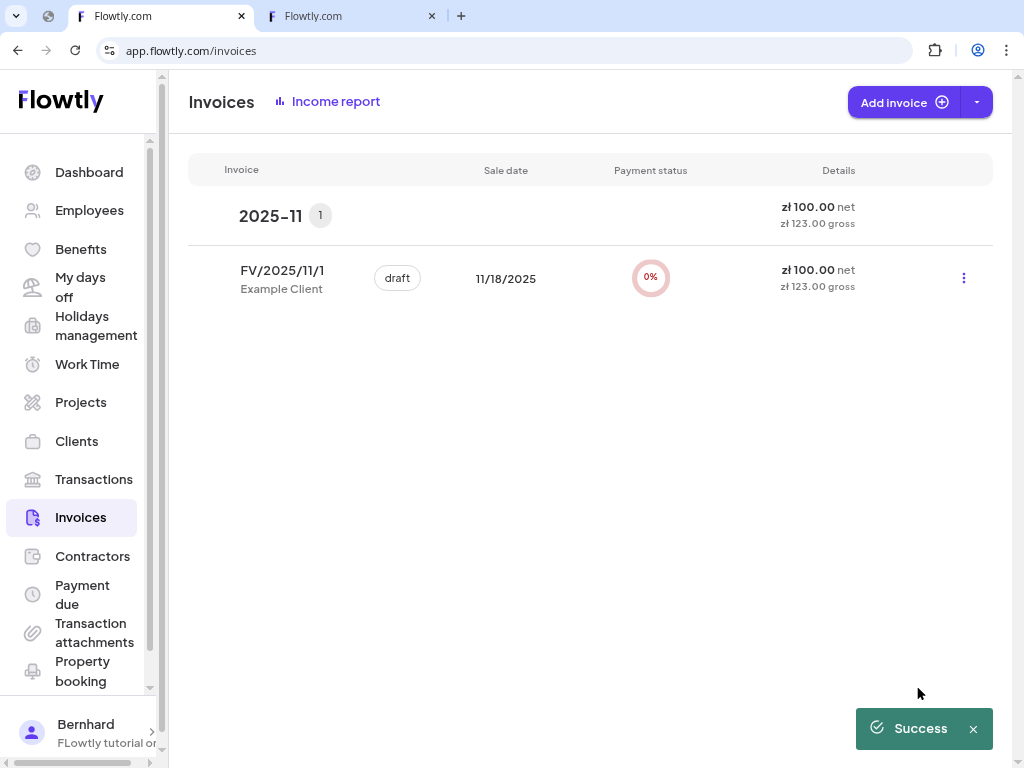Screen dimensions: 1024x768
Task: Open the Invoices document icon
Action: click(31, 517)
